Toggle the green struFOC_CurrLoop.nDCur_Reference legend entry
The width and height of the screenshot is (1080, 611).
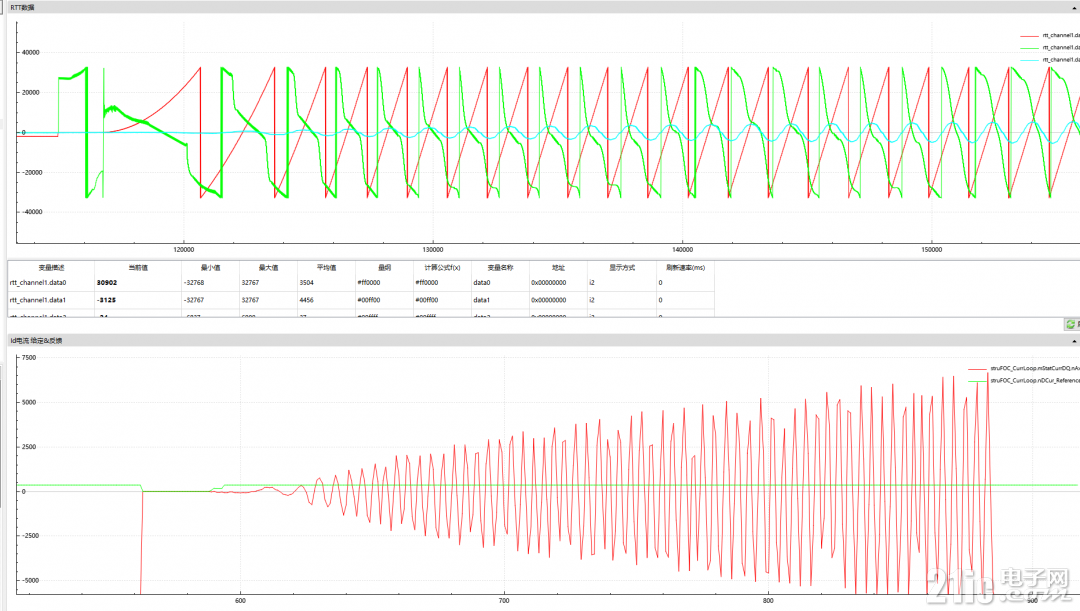coord(1024,380)
